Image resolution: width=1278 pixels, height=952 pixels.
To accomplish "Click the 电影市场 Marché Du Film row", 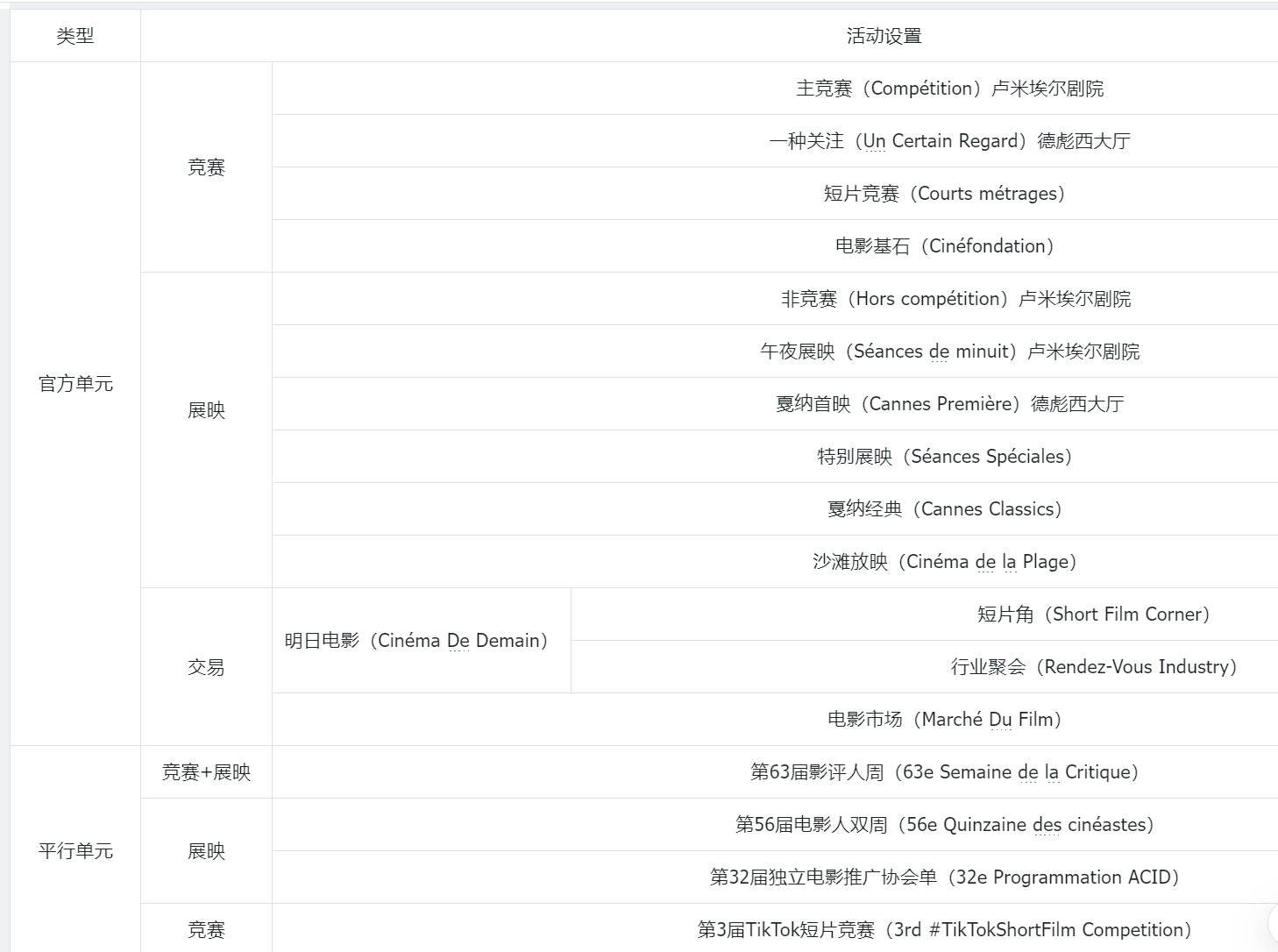I will point(944,720).
